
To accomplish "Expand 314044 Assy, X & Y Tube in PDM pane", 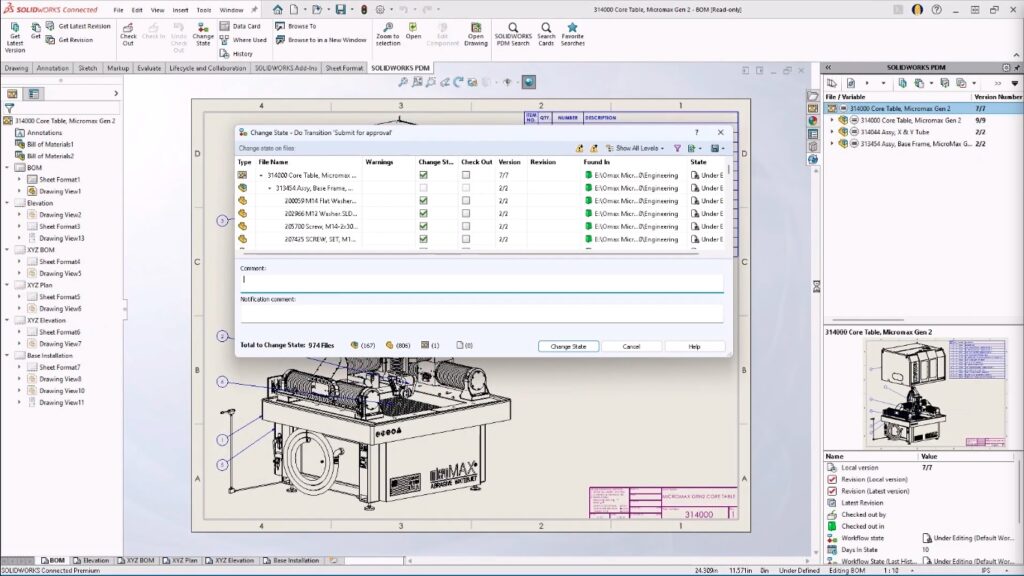I will pos(832,132).
